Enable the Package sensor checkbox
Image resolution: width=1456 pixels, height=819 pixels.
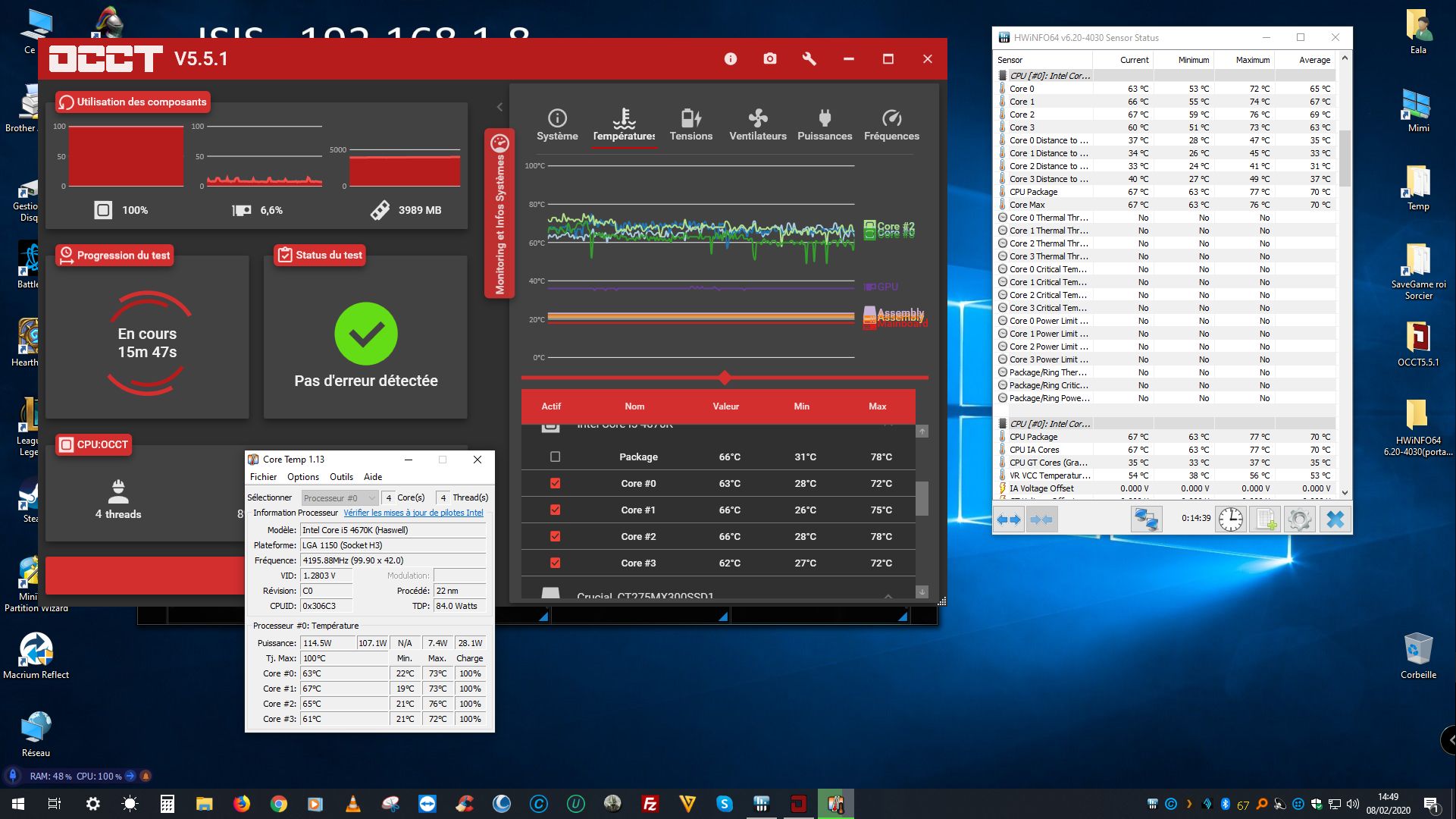[x=555, y=457]
